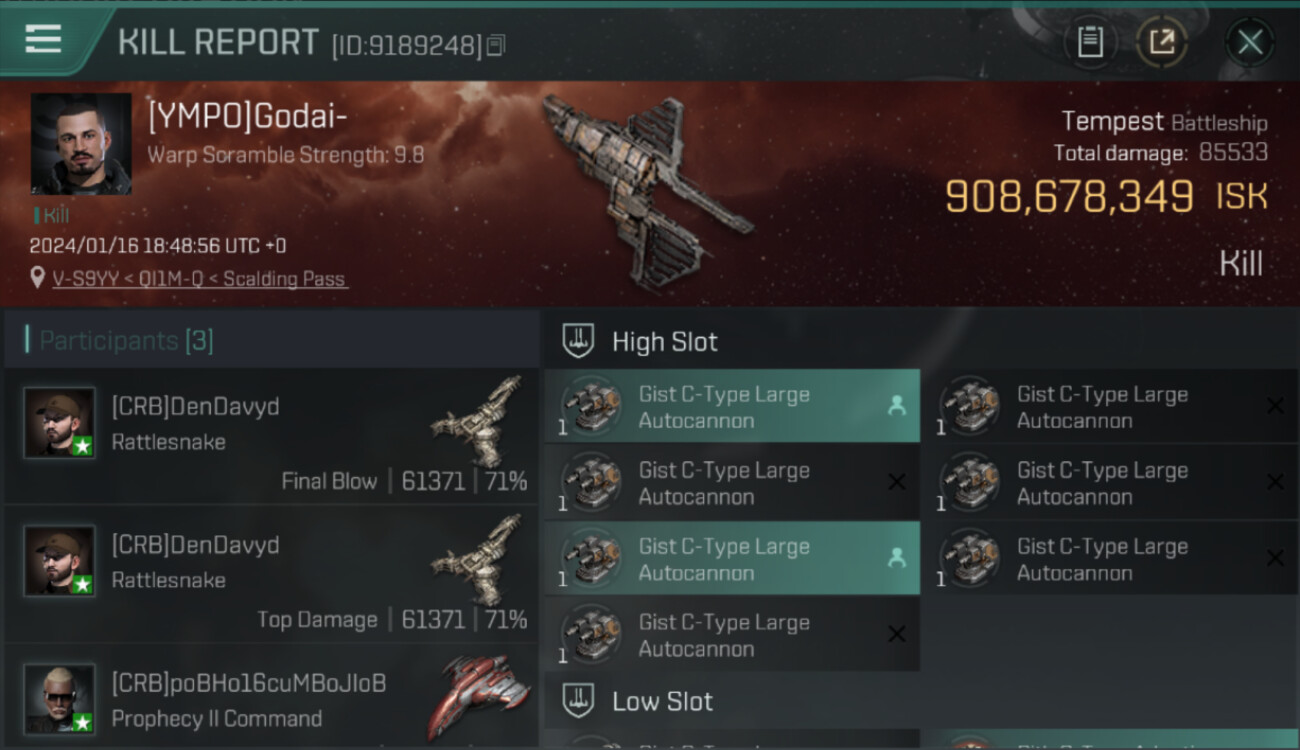Select third-row highlighted Gist C-Type Autocannon
This screenshot has height=750, width=1300.
pos(732,559)
